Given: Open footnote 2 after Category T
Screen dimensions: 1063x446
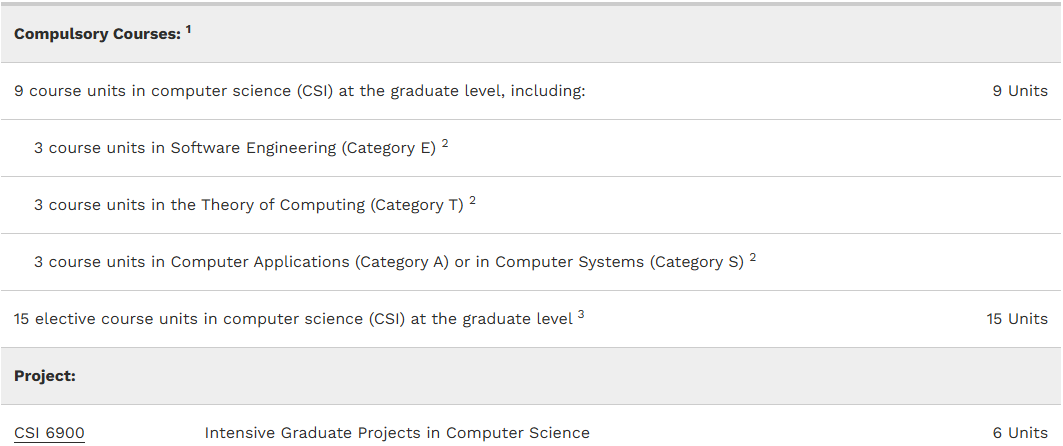Looking at the screenshot, I should pyautogui.click(x=472, y=200).
